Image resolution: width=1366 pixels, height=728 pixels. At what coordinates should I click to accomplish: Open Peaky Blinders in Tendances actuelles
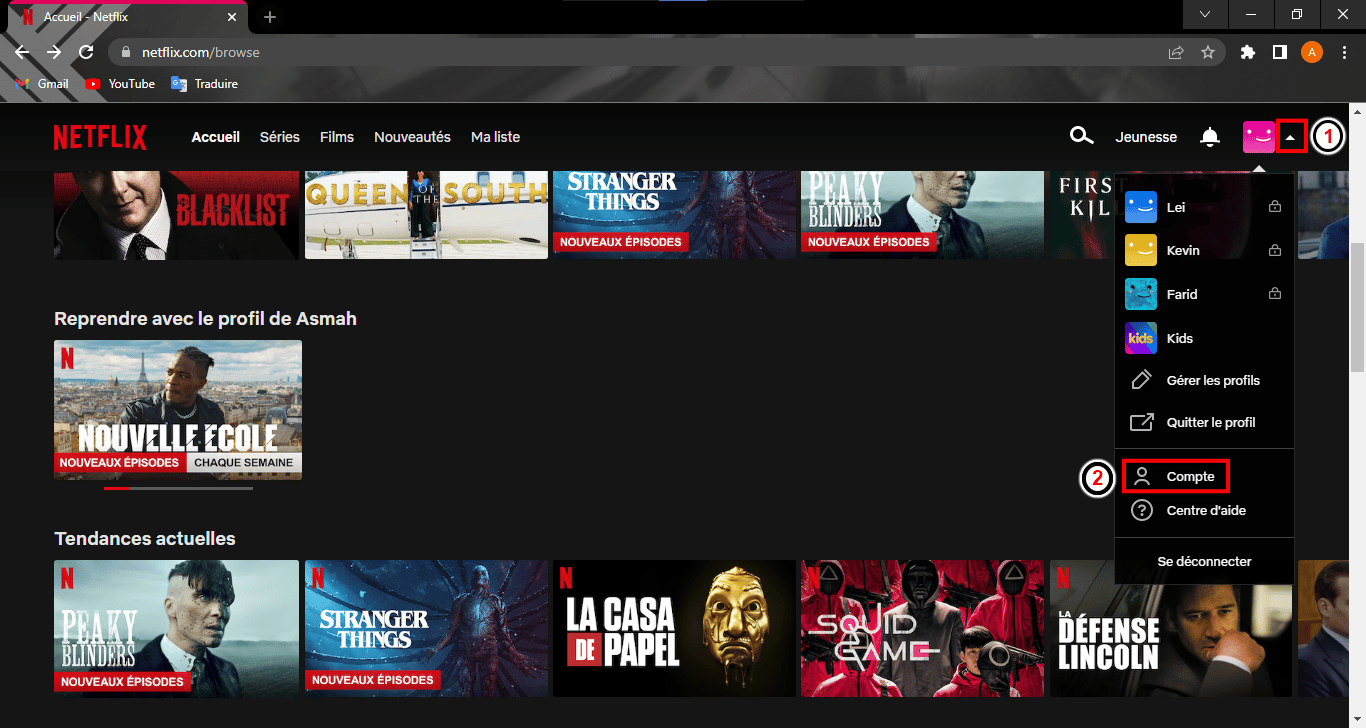(176, 628)
